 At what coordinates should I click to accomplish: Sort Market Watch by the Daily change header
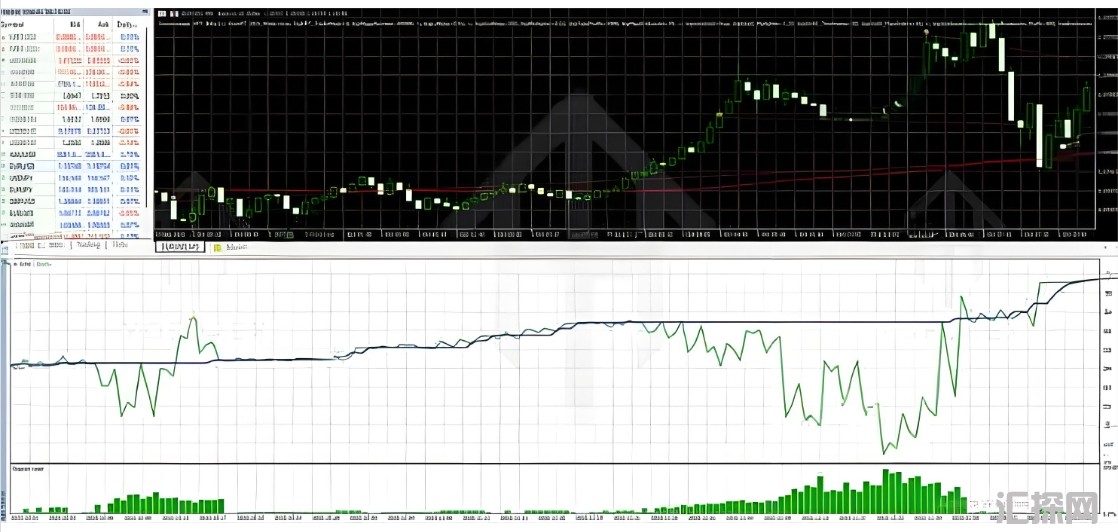click(128, 24)
